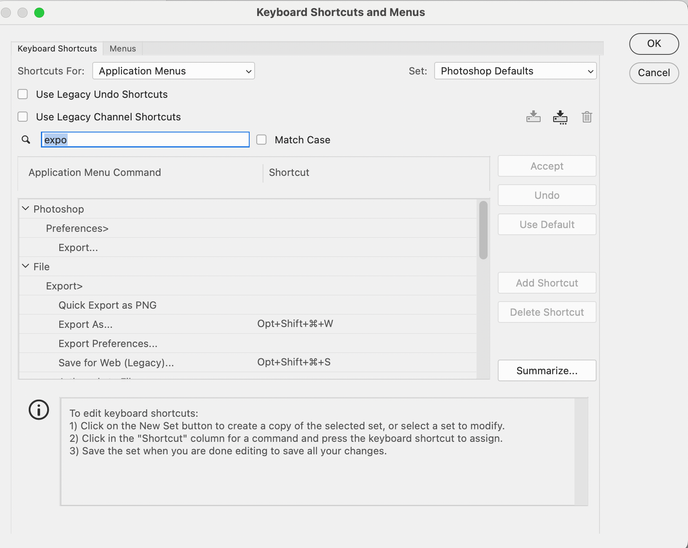Select the Keyboard Shortcuts tab

[57, 48]
